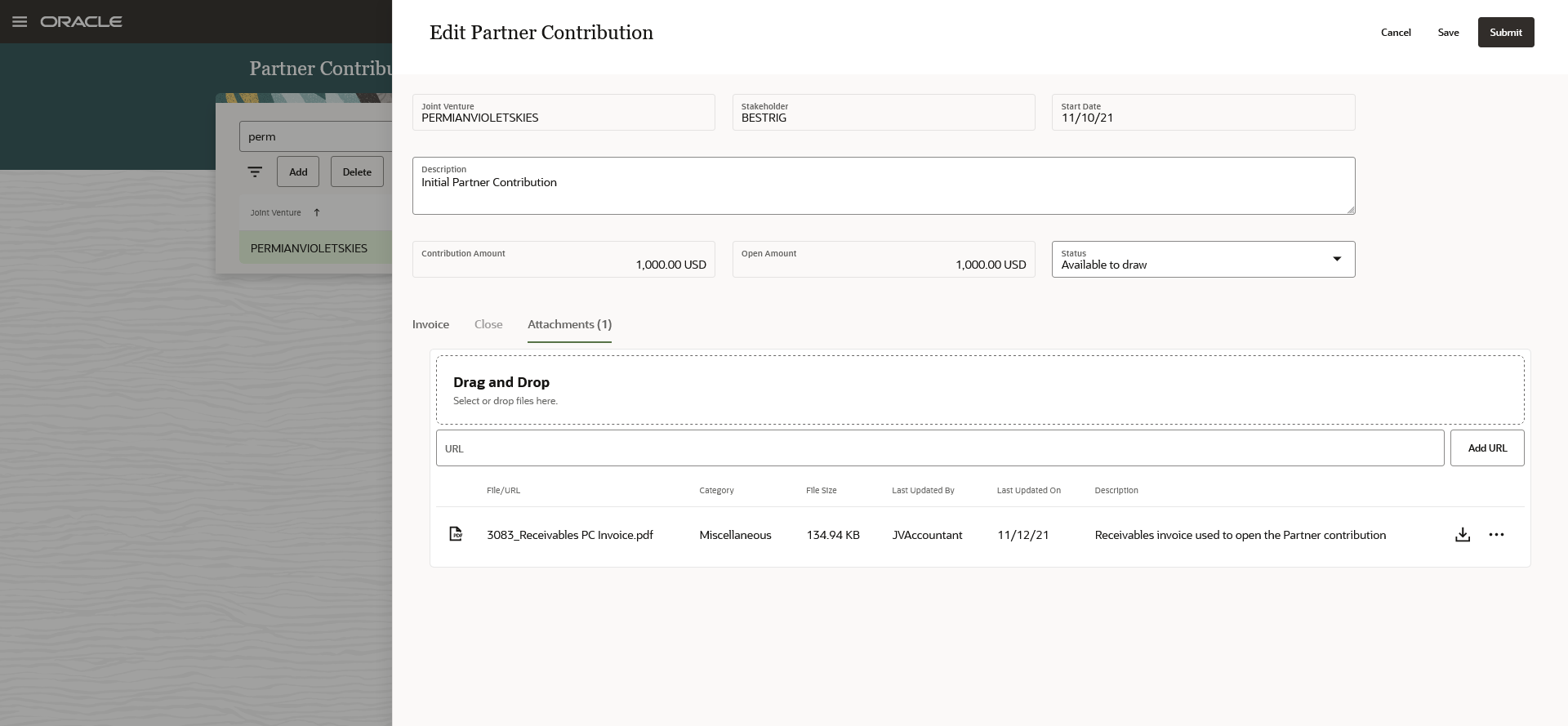1568x726 pixels.
Task: Focus the URL input field
Action: tap(939, 448)
